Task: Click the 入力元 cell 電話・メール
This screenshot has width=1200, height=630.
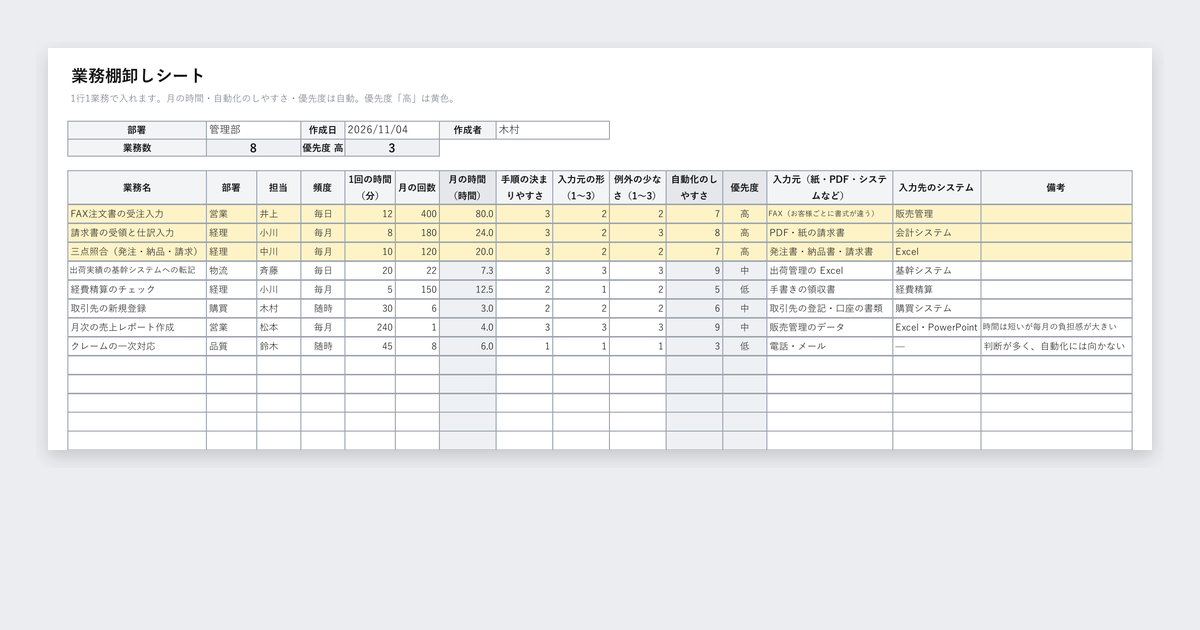Action: click(x=830, y=347)
